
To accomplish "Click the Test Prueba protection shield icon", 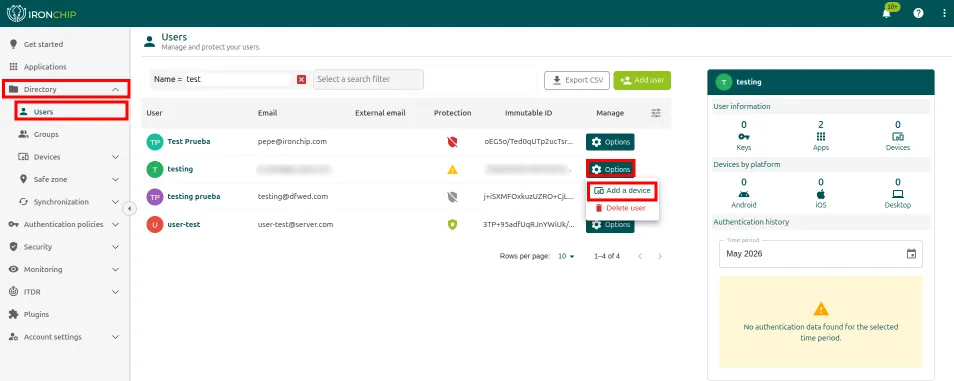I will (x=452, y=142).
